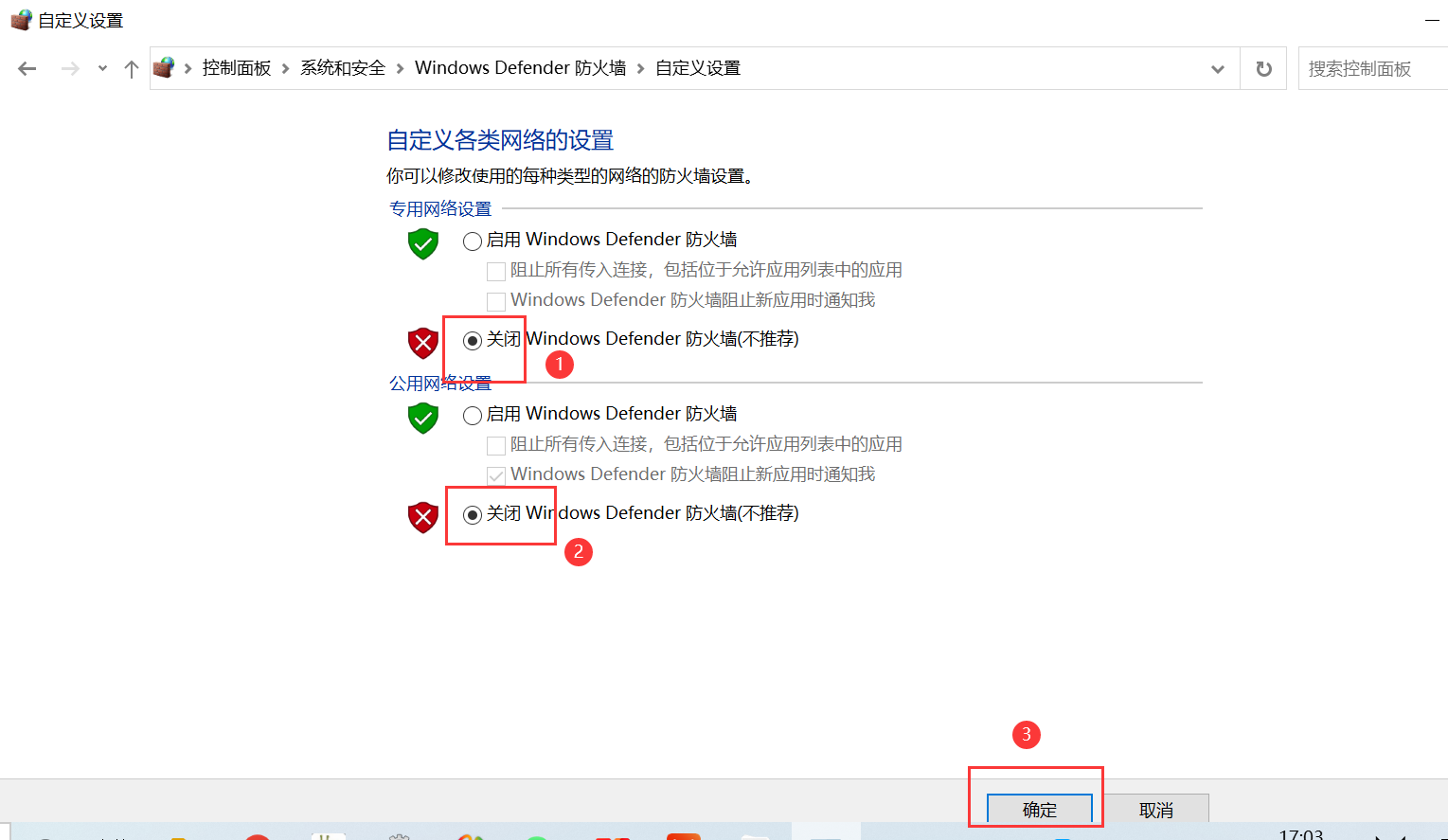
Task: Confirm settings with 确定 button
Action: tap(1040, 809)
